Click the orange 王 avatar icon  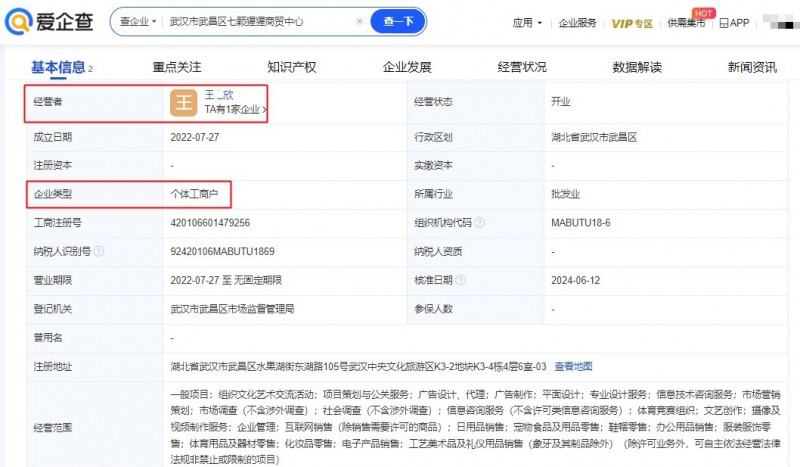(x=183, y=102)
